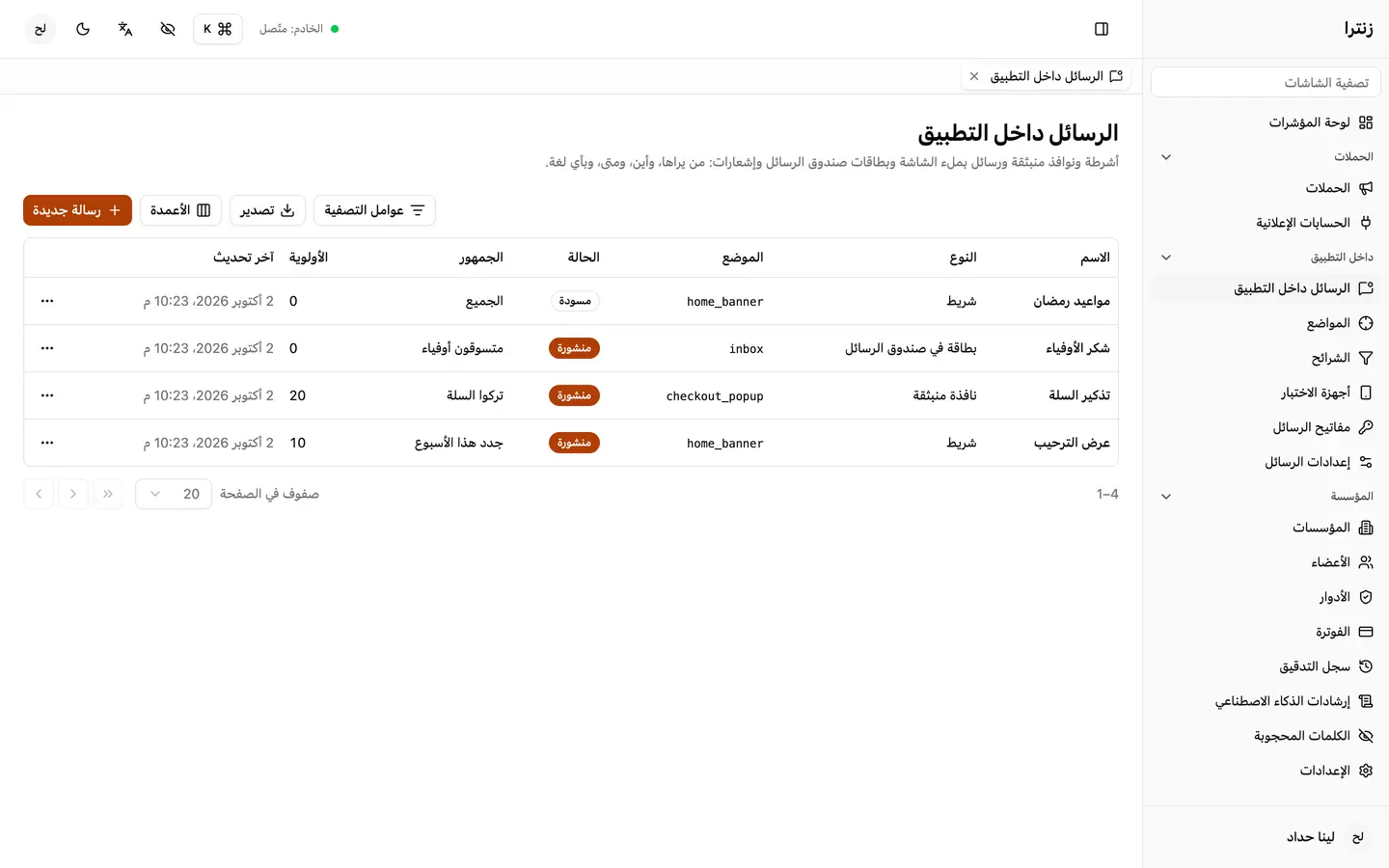
Task: Open الكلمات المحجوبة sidebar item
Action: pos(1266,736)
